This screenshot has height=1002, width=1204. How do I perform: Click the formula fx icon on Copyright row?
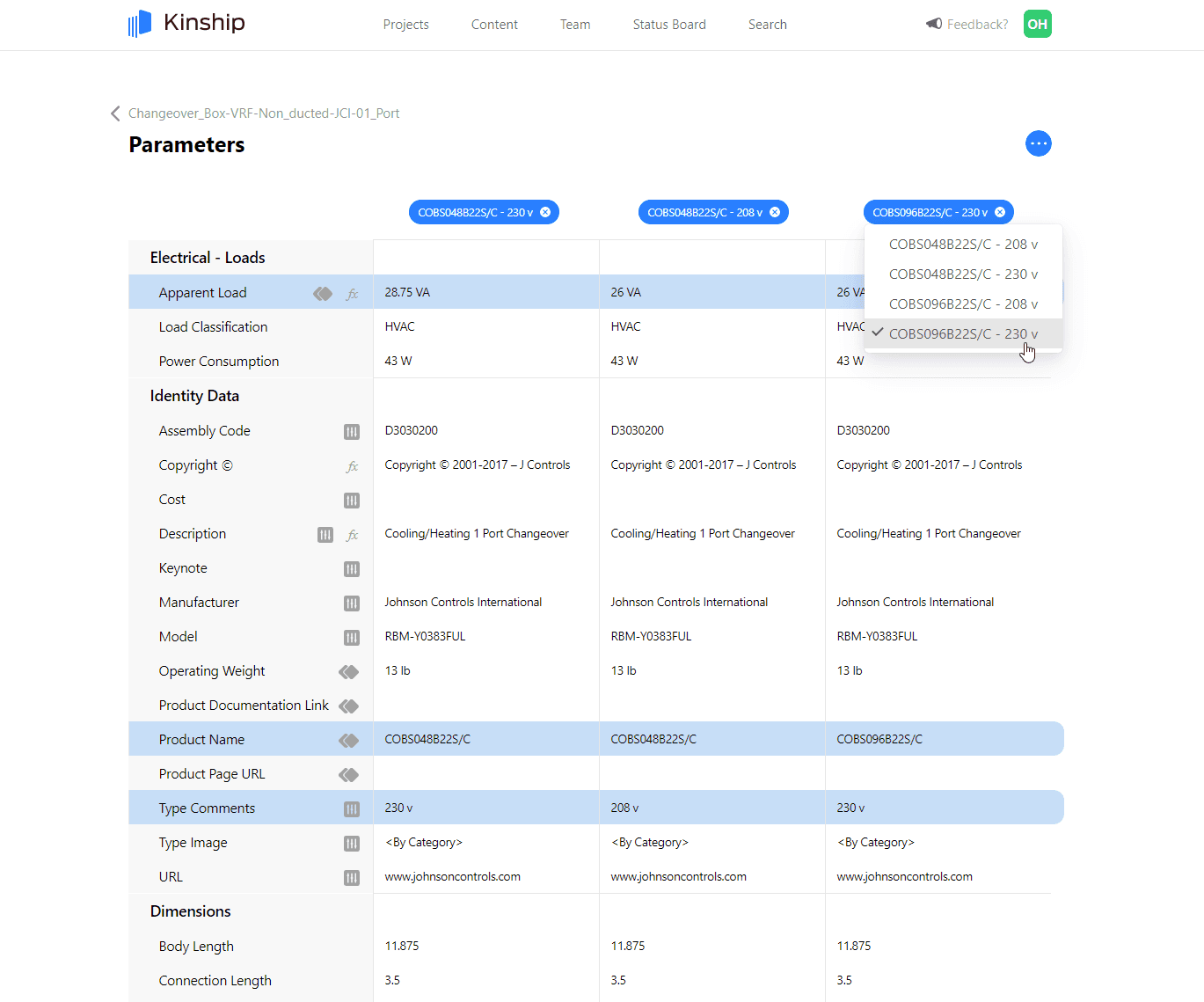coord(353,466)
